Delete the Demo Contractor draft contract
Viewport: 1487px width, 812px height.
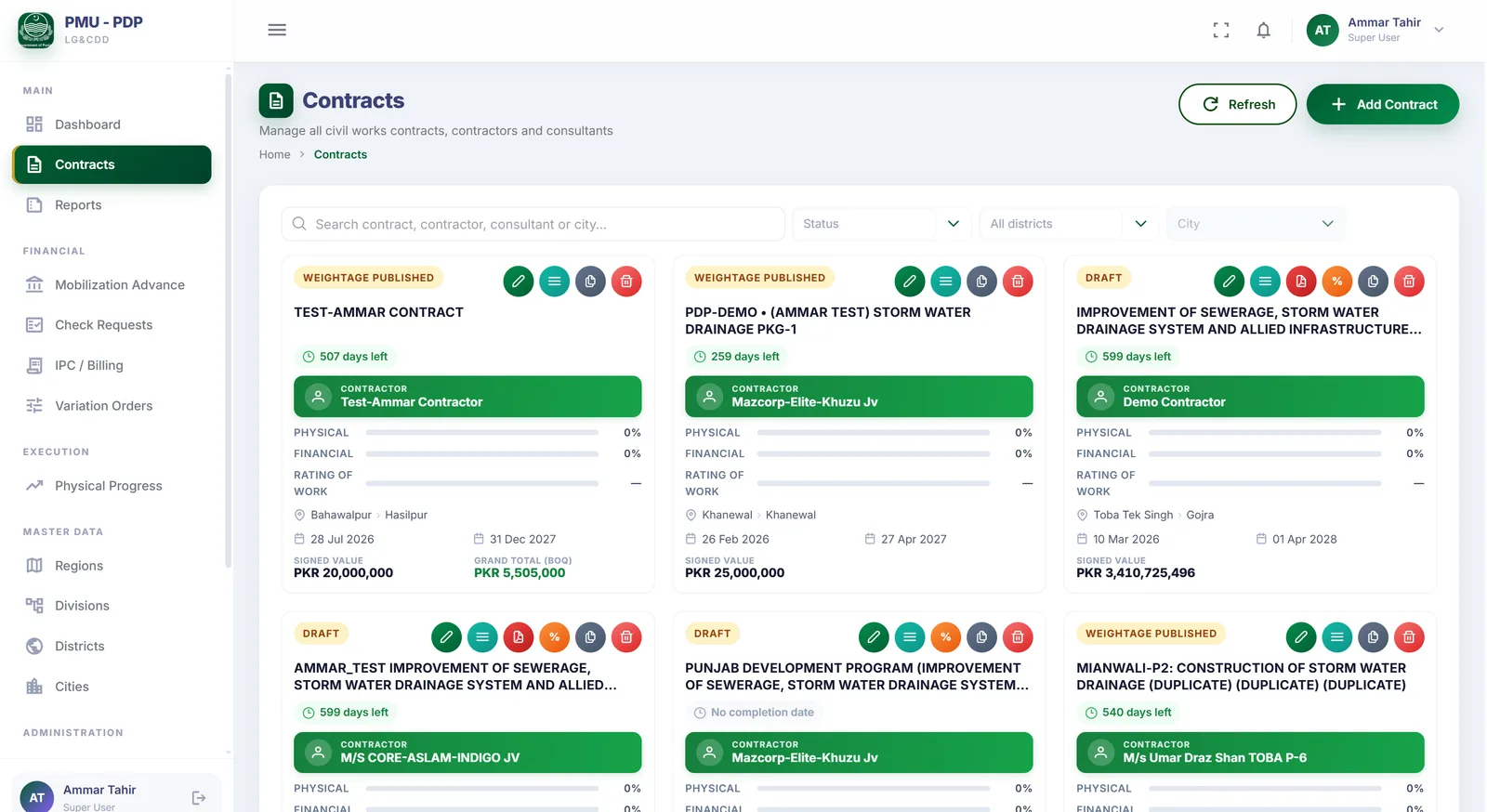coord(1409,282)
